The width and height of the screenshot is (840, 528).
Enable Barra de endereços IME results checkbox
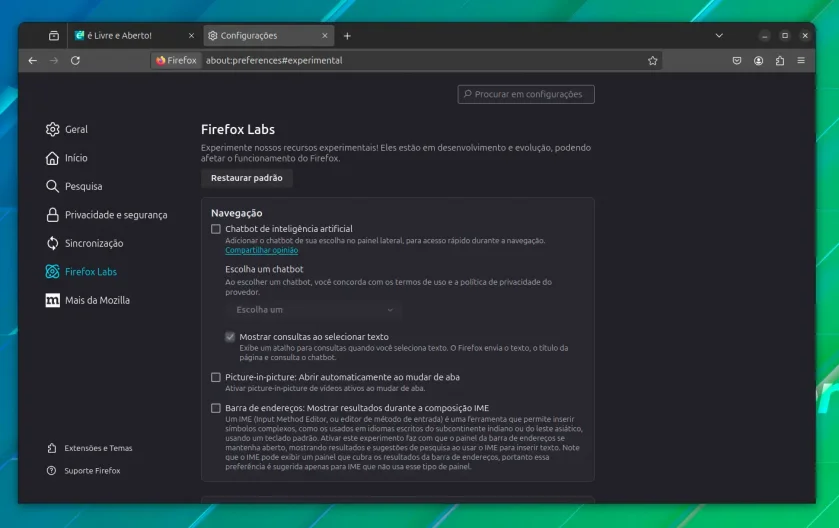coord(215,408)
